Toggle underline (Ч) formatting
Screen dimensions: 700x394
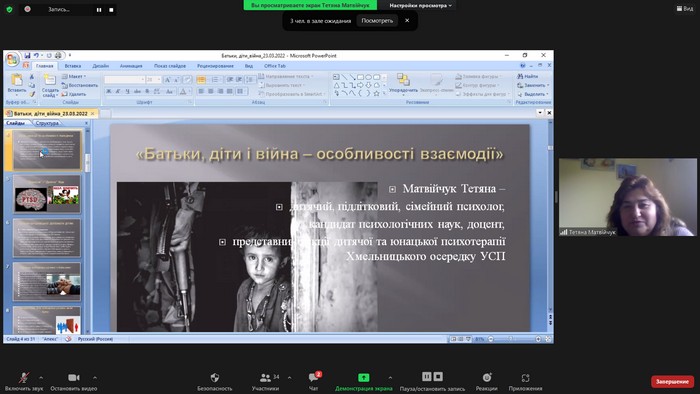127,91
